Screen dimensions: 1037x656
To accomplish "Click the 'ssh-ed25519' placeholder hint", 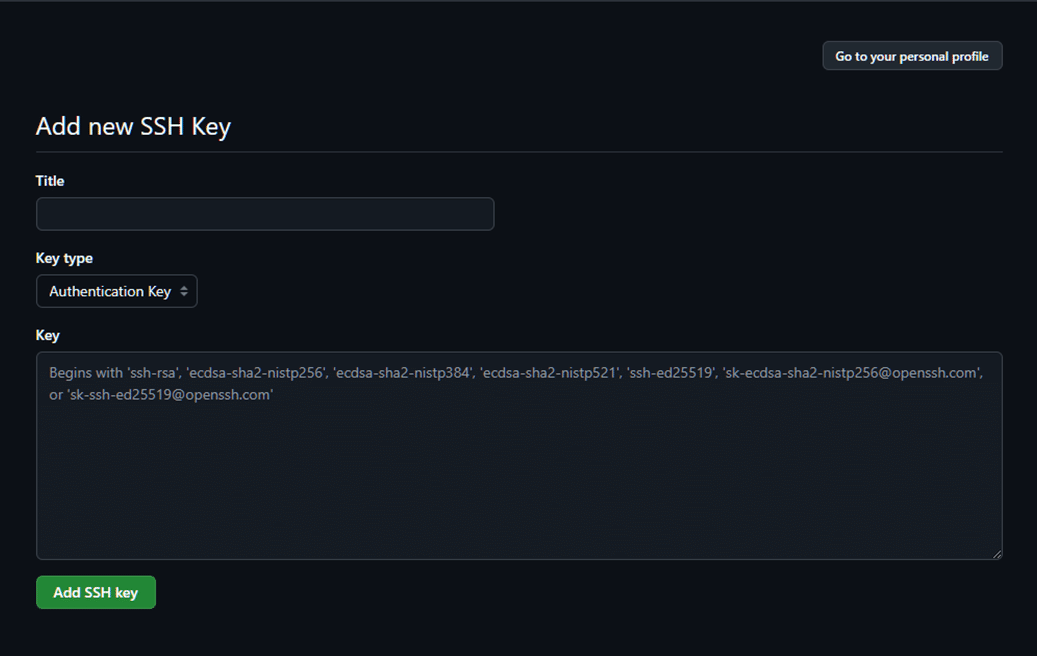I will click(x=671, y=372).
